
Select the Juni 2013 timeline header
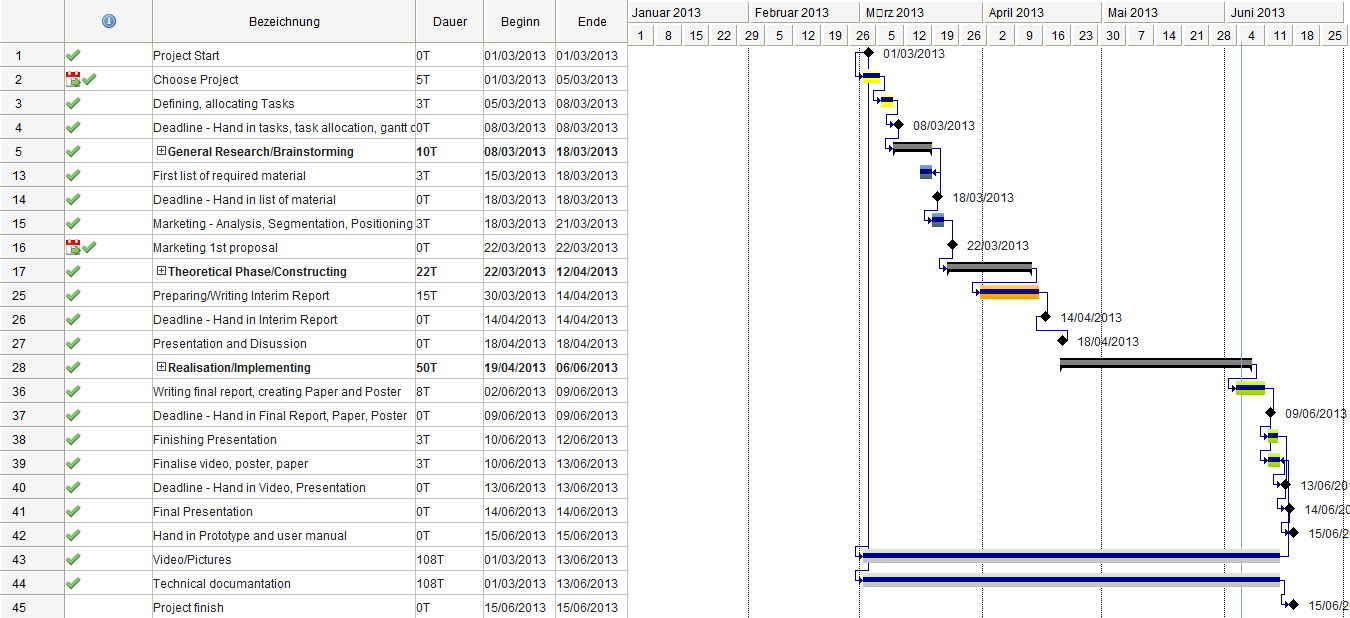point(1283,12)
